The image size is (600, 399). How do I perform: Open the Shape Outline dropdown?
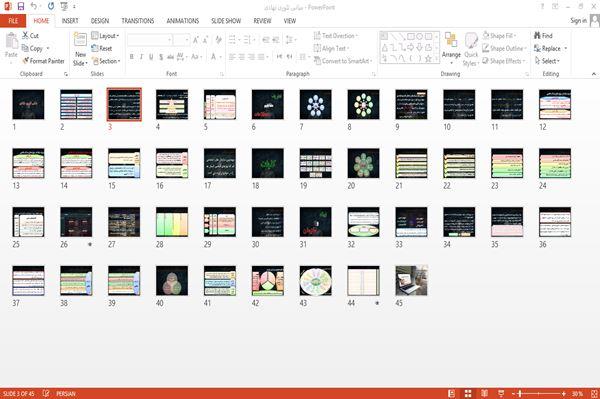pos(504,49)
